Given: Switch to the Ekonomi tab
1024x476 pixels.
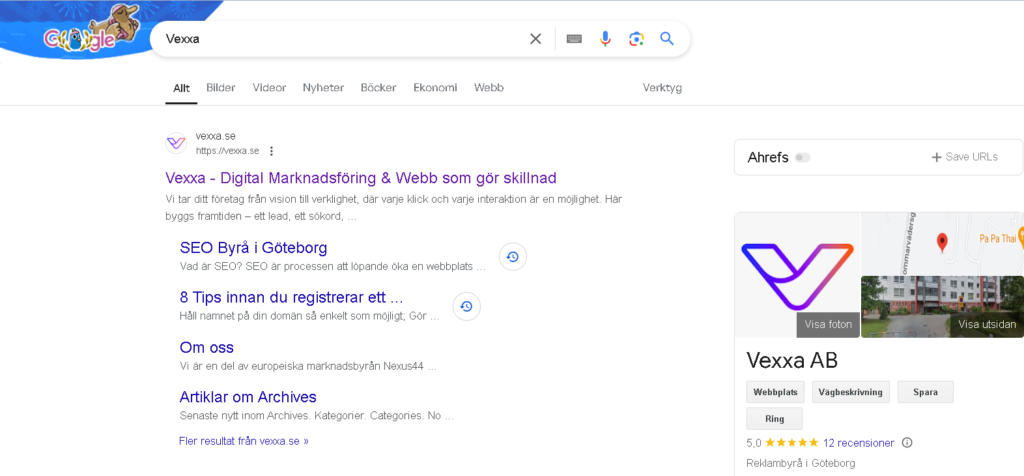Looking at the screenshot, I should click(x=435, y=87).
